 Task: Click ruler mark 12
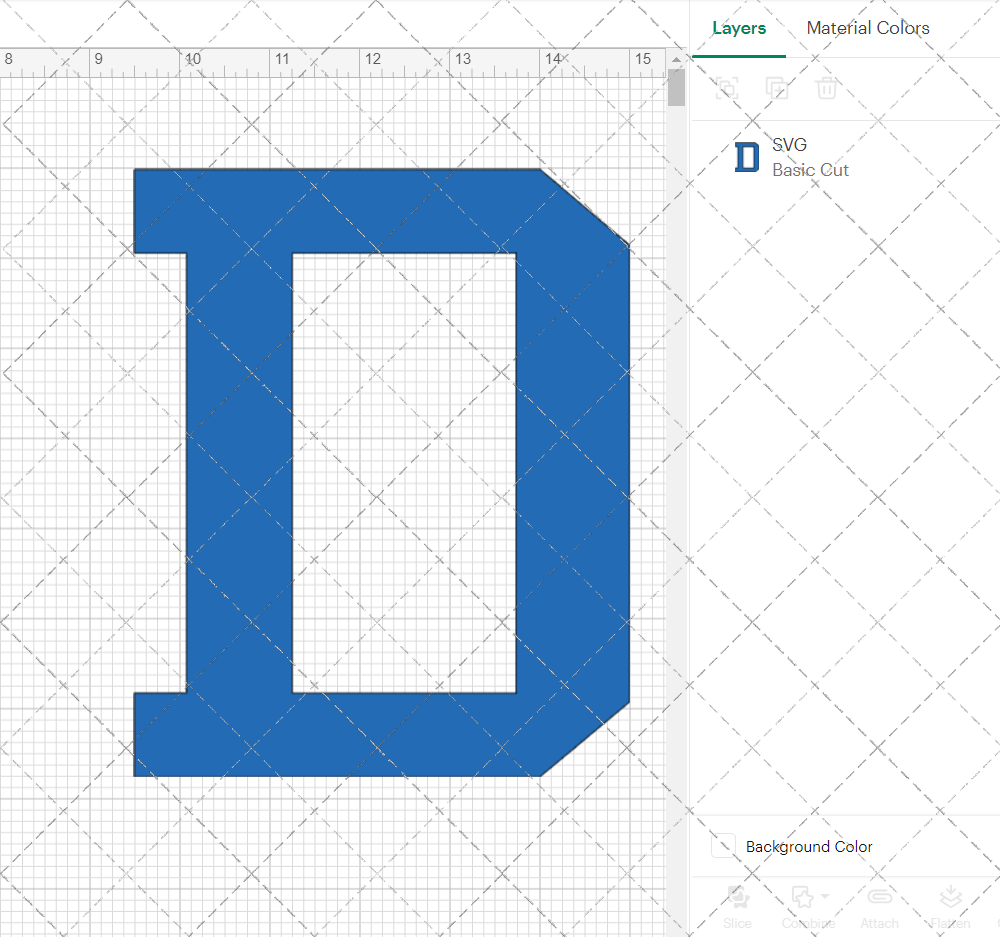(x=373, y=59)
